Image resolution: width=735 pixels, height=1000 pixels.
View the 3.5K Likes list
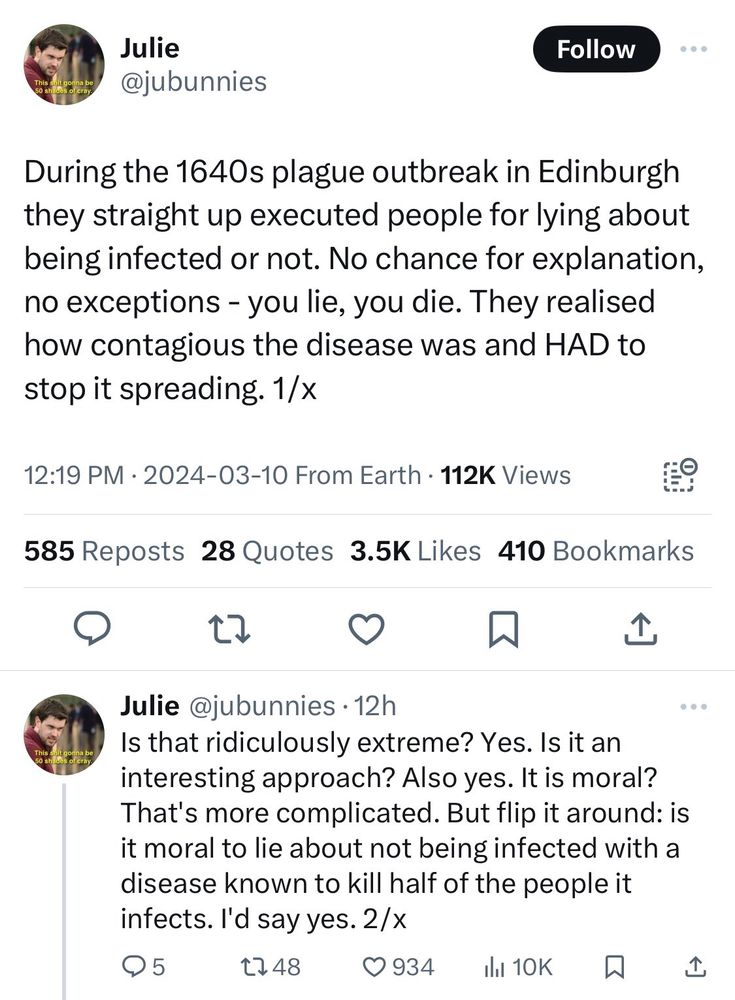(x=415, y=551)
